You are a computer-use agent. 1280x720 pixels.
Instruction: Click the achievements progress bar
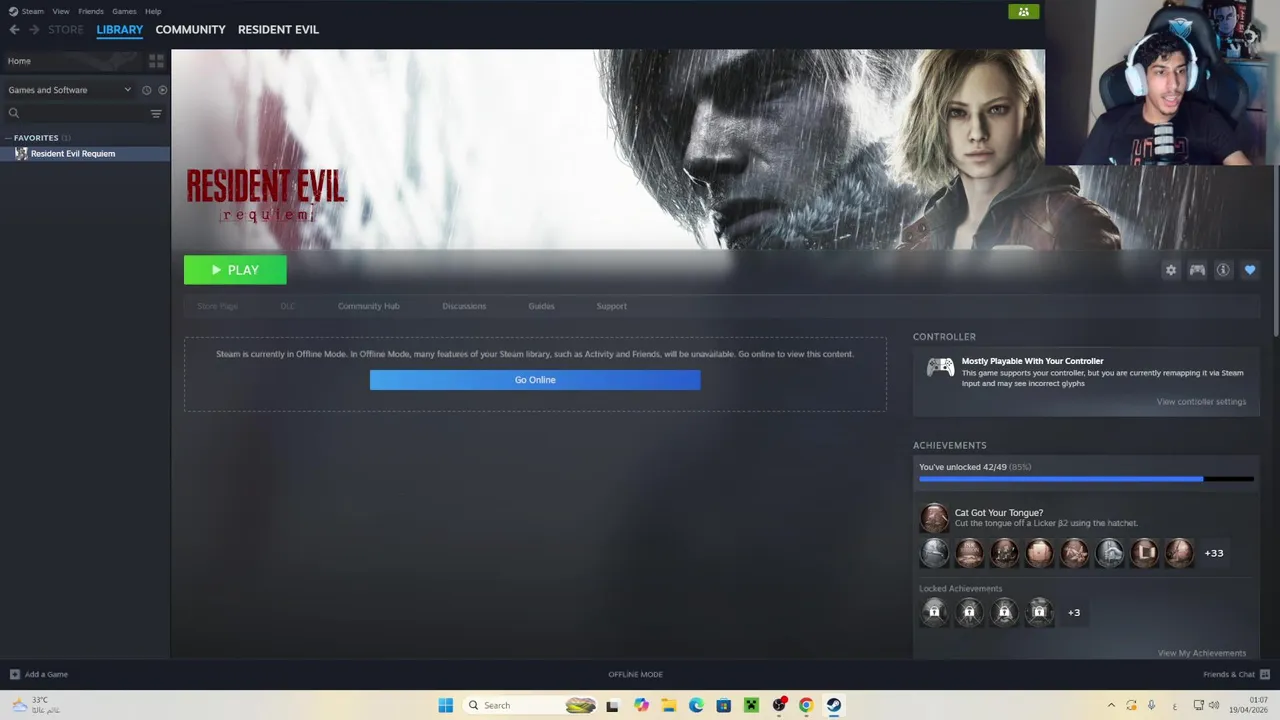(x=1086, y=479)
